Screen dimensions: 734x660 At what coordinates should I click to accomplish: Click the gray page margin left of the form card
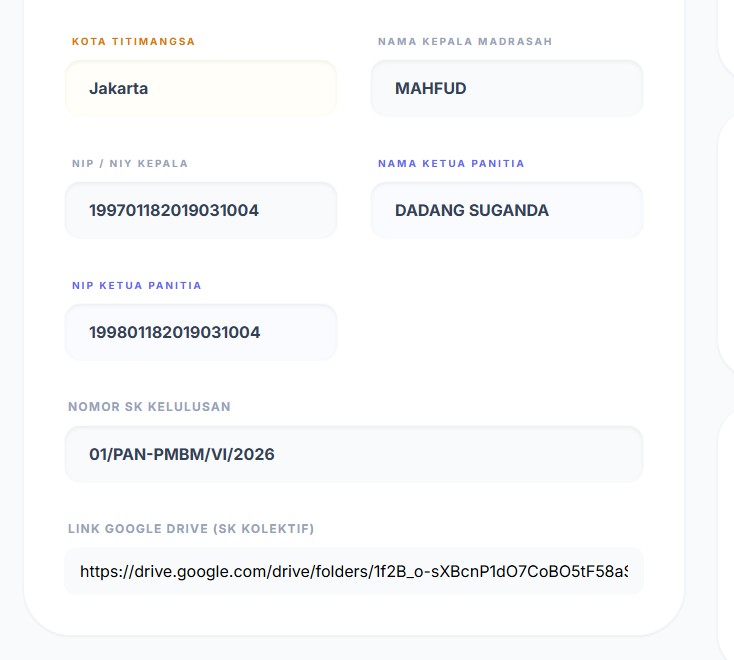(x=11, y=330)
